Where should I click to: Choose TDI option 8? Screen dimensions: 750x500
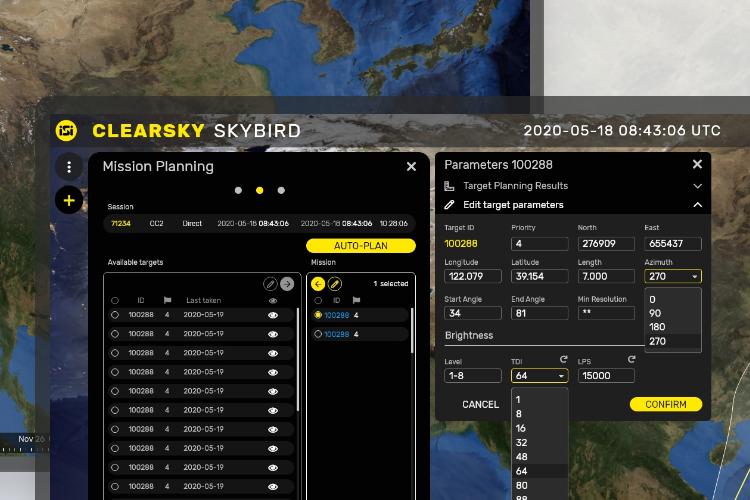pyautogui.click(x=540, y=414)
